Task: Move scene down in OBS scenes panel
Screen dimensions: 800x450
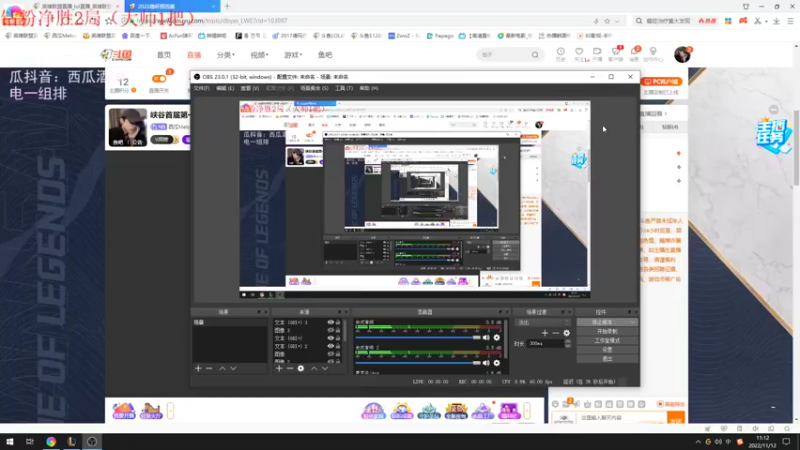Action: tap(233, 368)
